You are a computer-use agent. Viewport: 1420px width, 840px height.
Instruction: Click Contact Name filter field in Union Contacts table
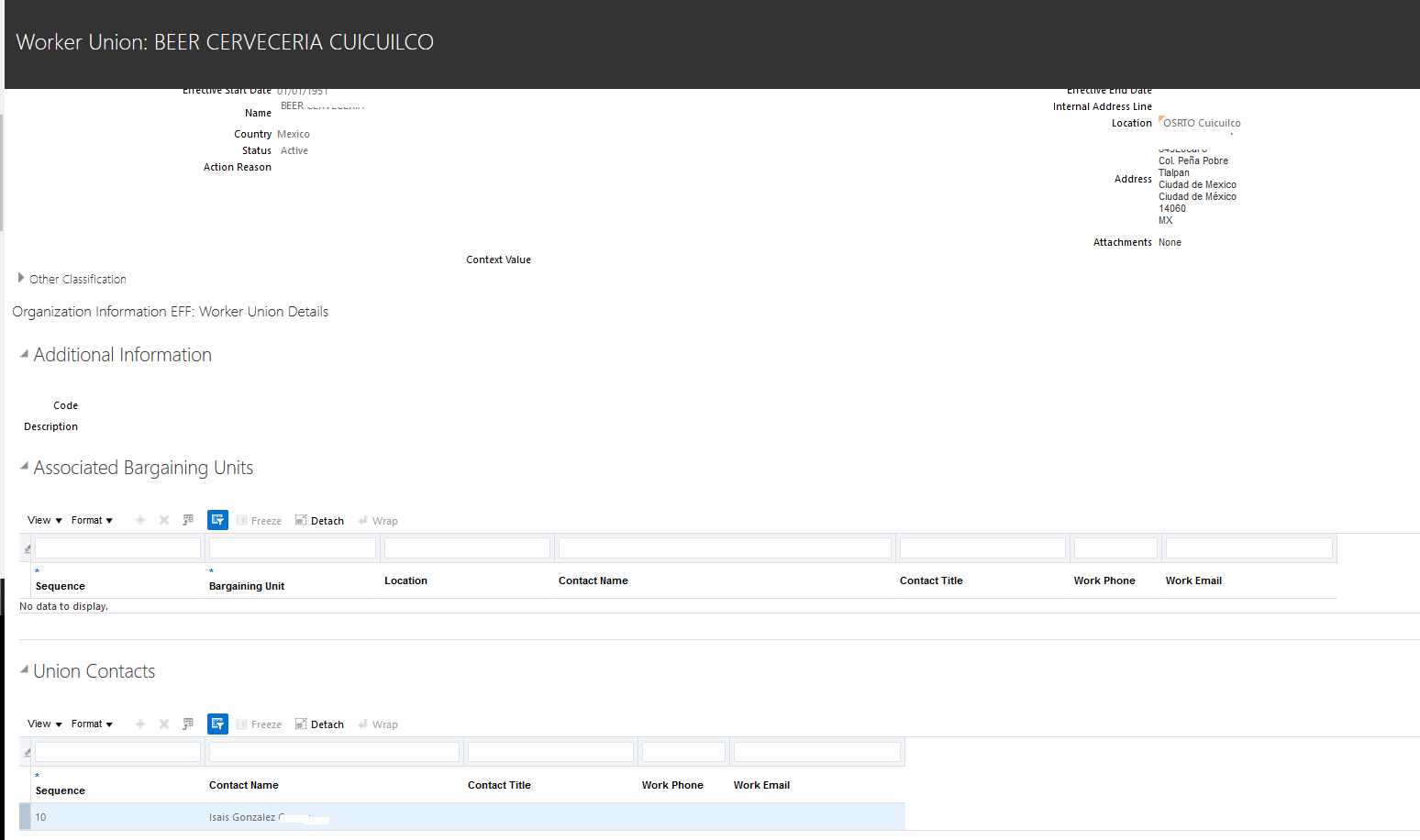pyautogui.click(x=334, y=752)
